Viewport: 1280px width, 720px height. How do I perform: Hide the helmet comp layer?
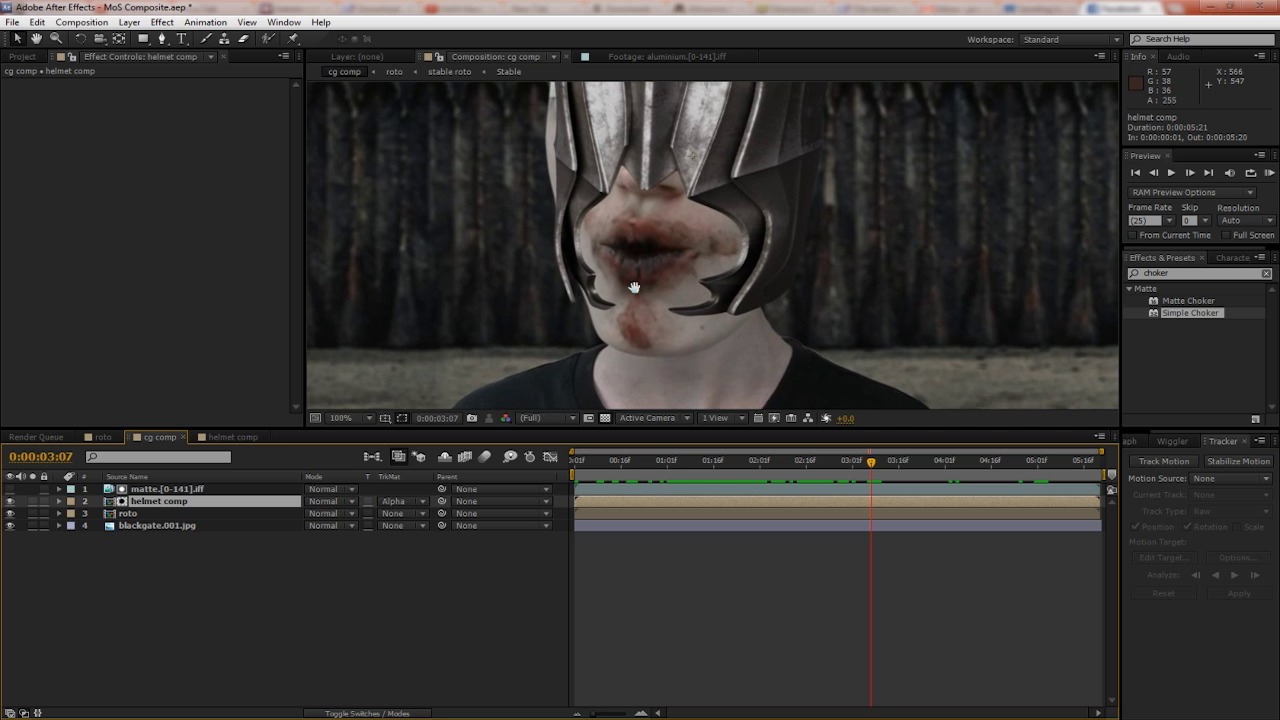[x=10, y=501]
